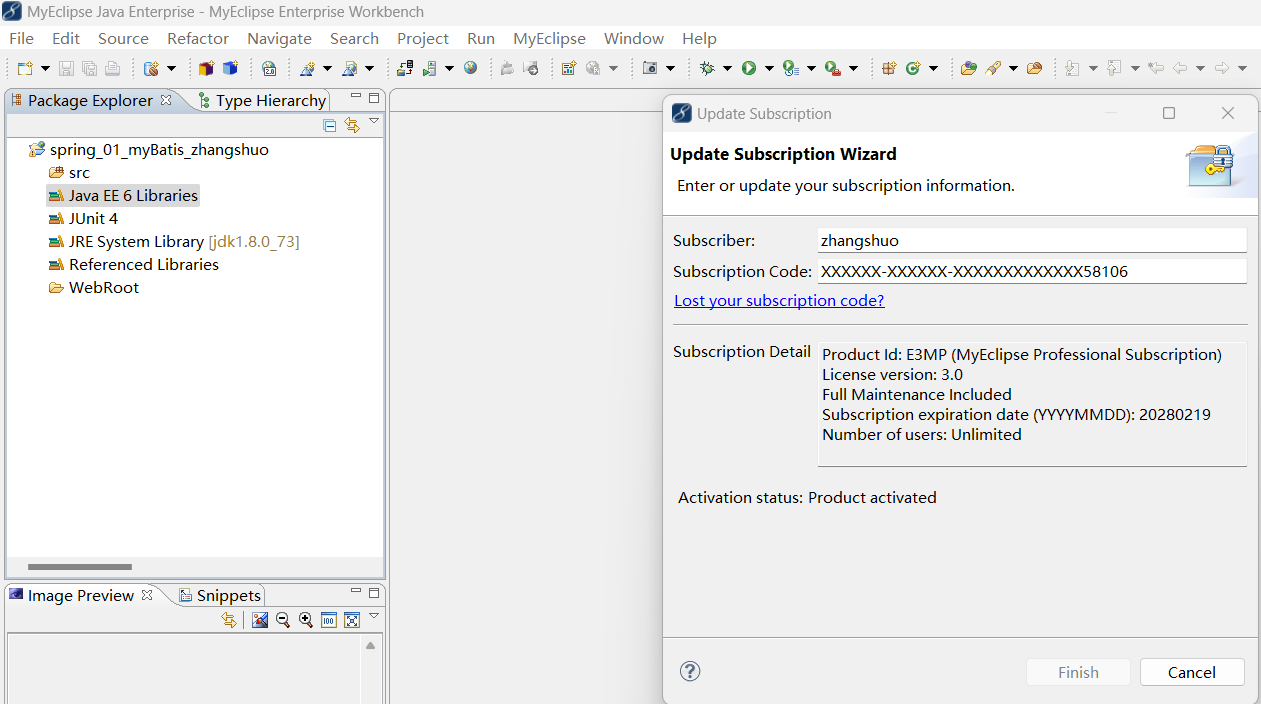Viewport: 1261px width, 704px height.
Task: Click the purple-and-yellow package cube icon
Action: [206, 68]
